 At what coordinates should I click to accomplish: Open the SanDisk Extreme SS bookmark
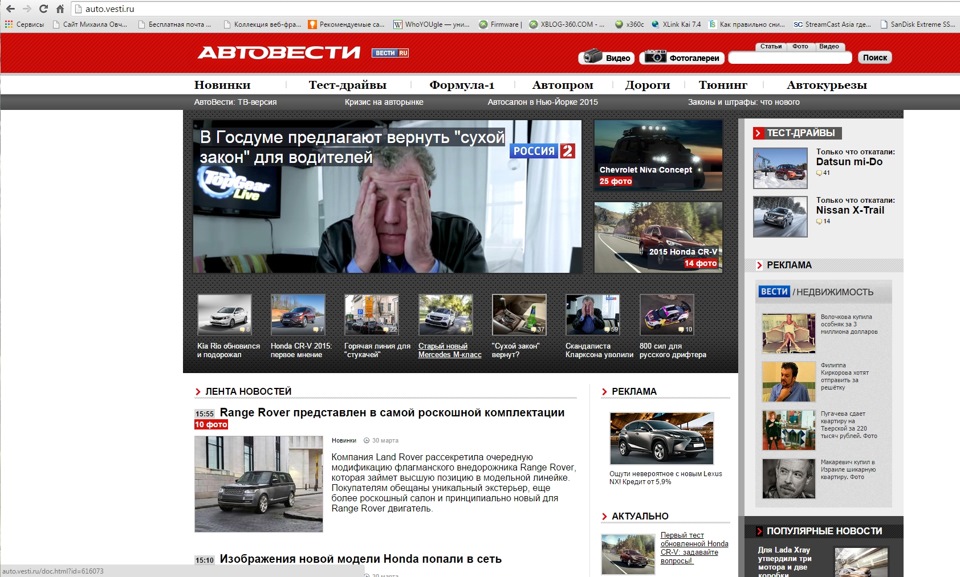pos(918,25)
